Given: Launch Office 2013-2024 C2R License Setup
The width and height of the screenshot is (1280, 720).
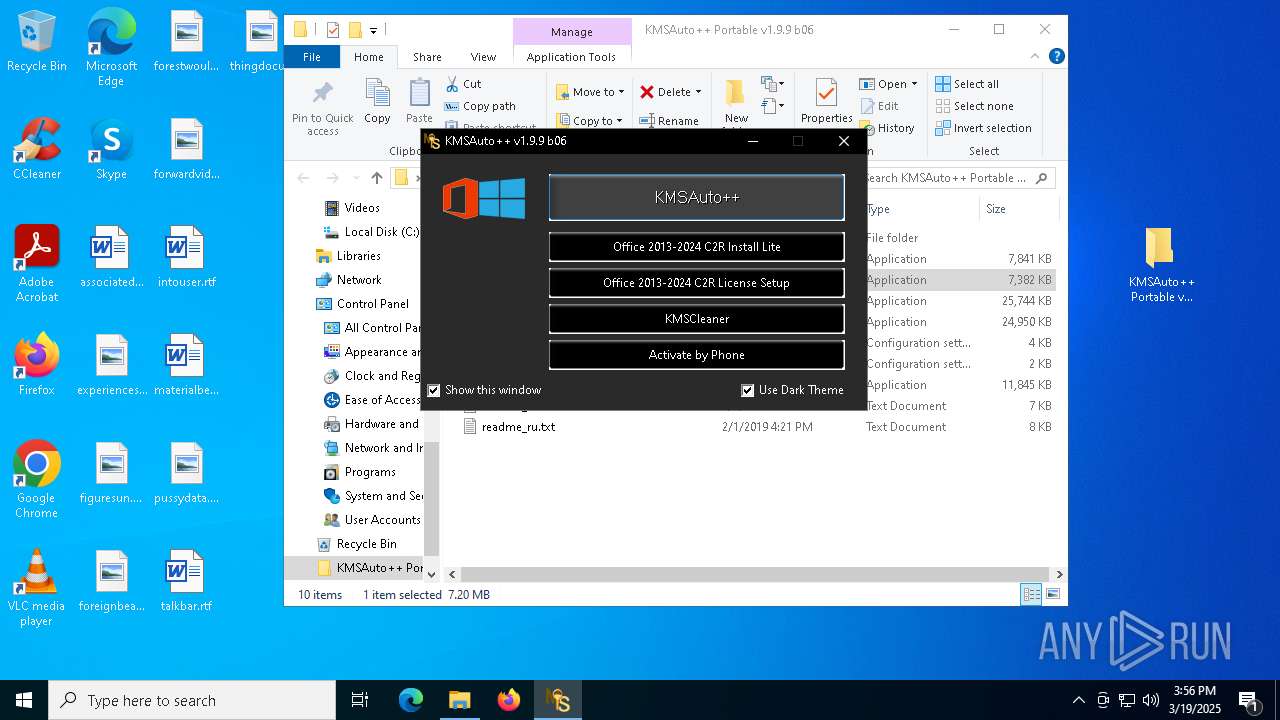Looking at the screenshot, I should click(696, 283).
